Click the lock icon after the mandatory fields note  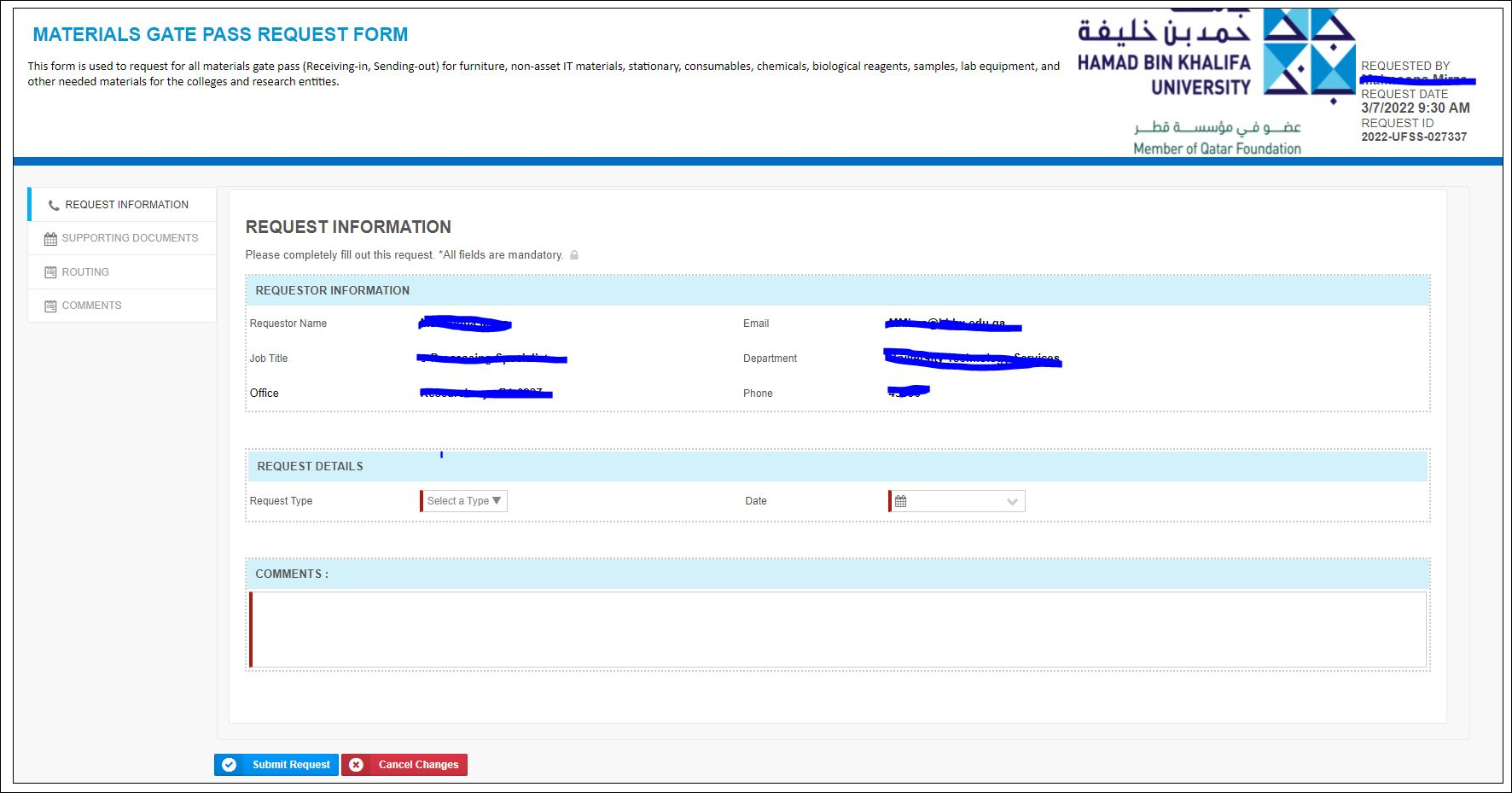click(574, 255)
